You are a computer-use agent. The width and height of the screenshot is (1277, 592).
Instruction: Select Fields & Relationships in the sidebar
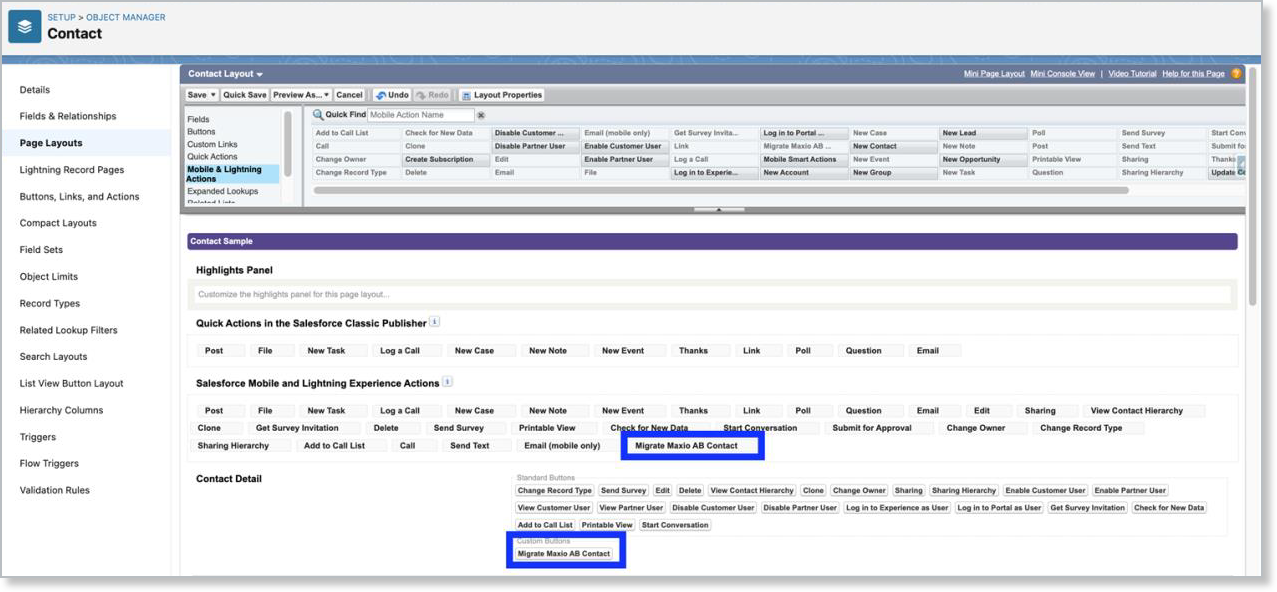tap(68, 116)
